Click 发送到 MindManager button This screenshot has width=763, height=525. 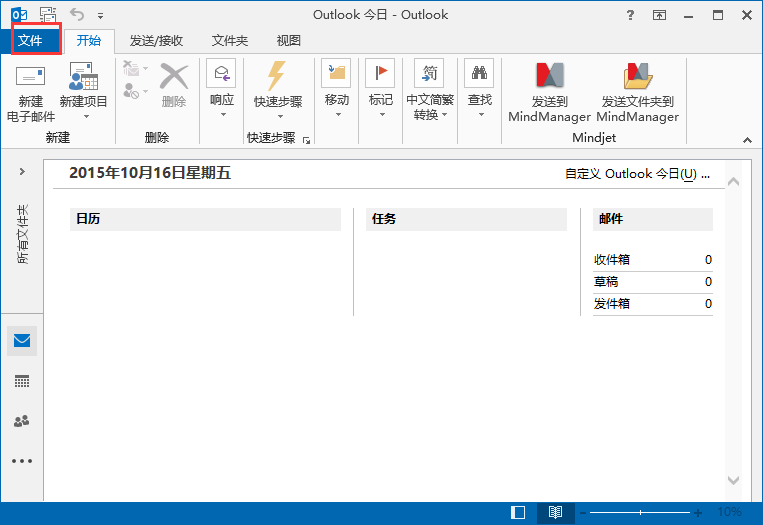pyautogui.click(x=550, y=92)
